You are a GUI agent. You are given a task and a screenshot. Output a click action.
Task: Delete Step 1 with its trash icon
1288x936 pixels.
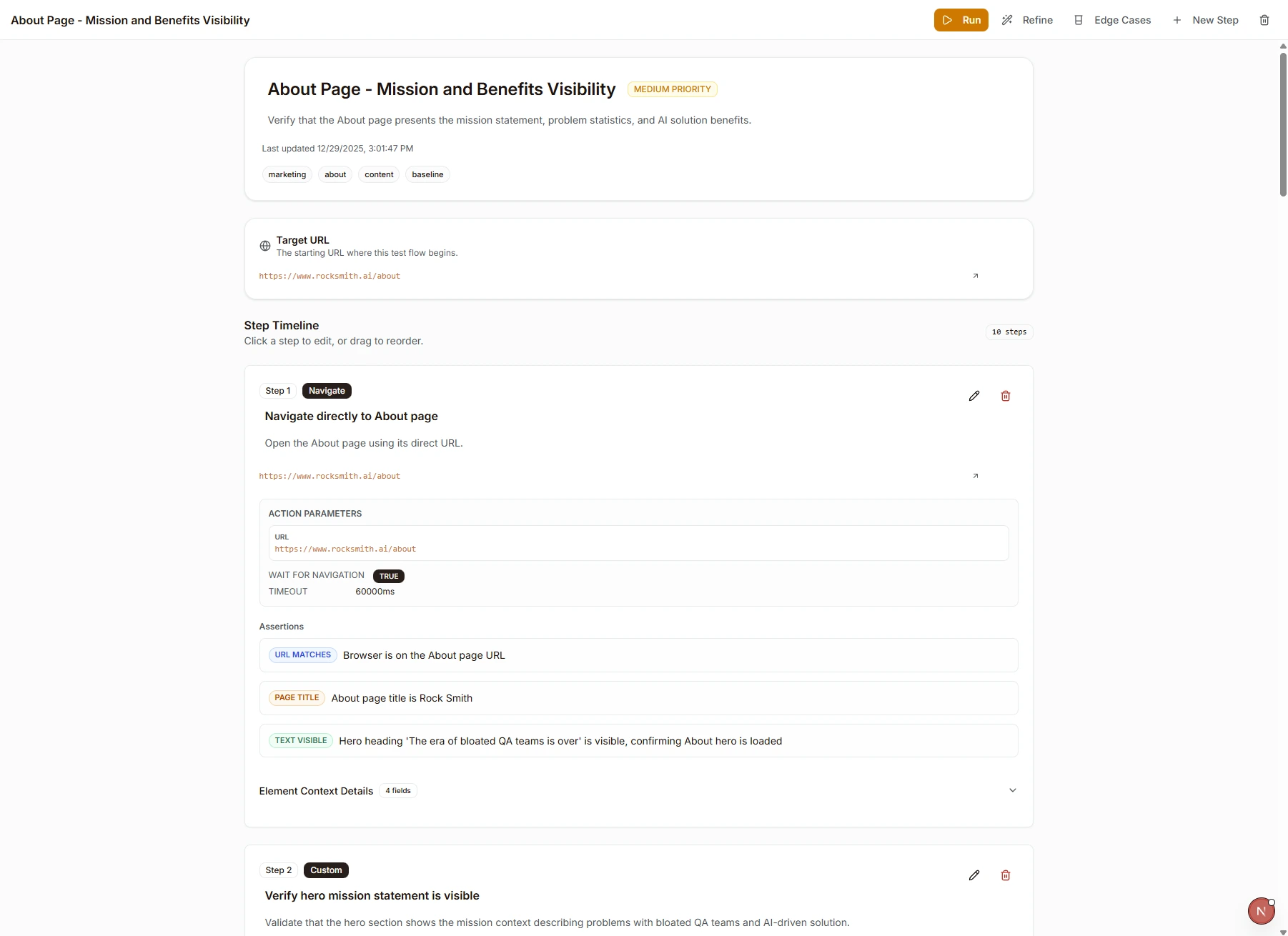[x=1006, y=396]
